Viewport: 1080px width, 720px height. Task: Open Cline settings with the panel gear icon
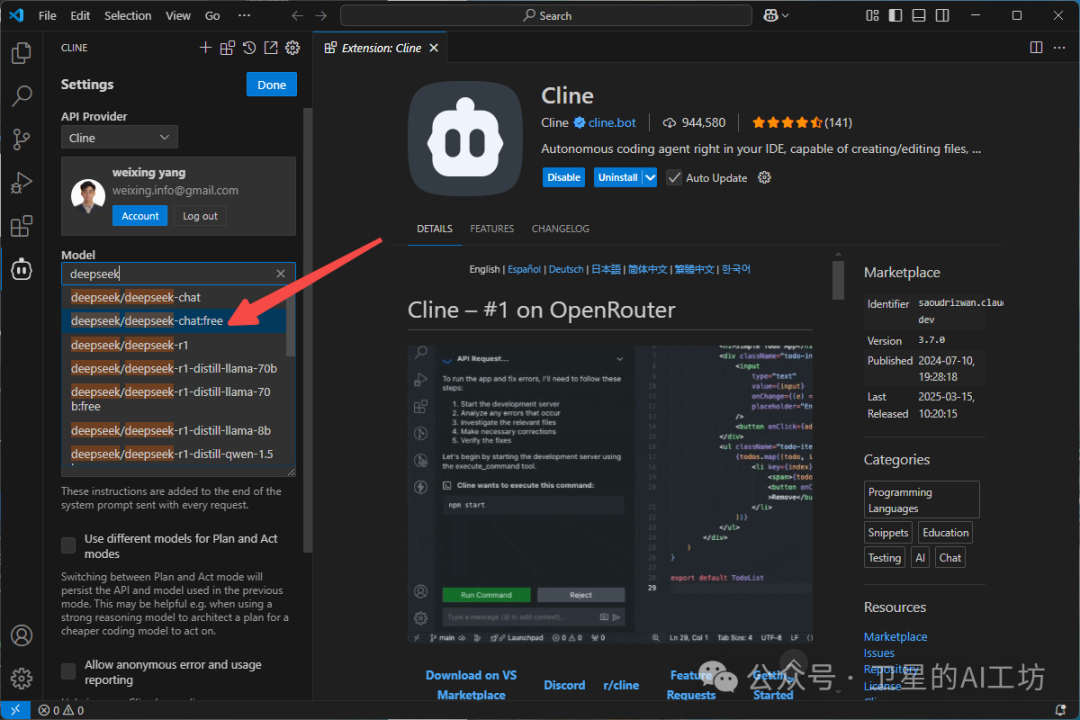click(292, 47)
